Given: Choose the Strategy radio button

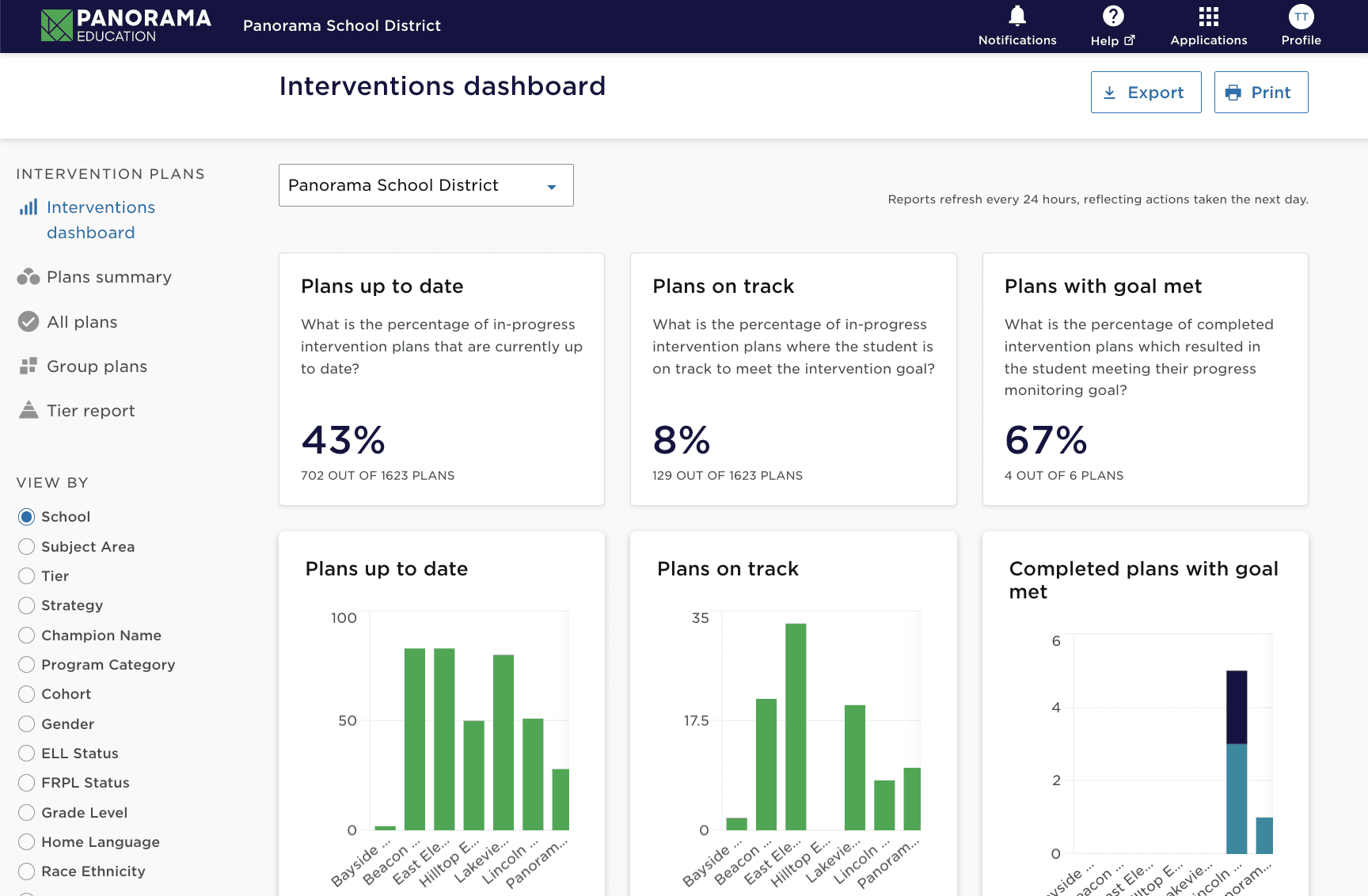Looking at the screenshot, I should (x=26, y=606).
